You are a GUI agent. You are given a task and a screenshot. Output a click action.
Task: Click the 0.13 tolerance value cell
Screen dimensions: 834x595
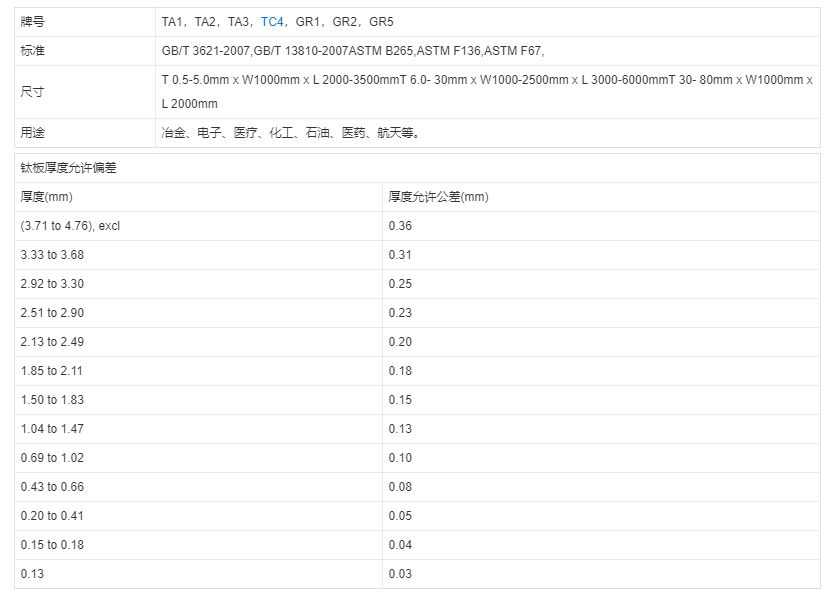(x=400, y=429)
